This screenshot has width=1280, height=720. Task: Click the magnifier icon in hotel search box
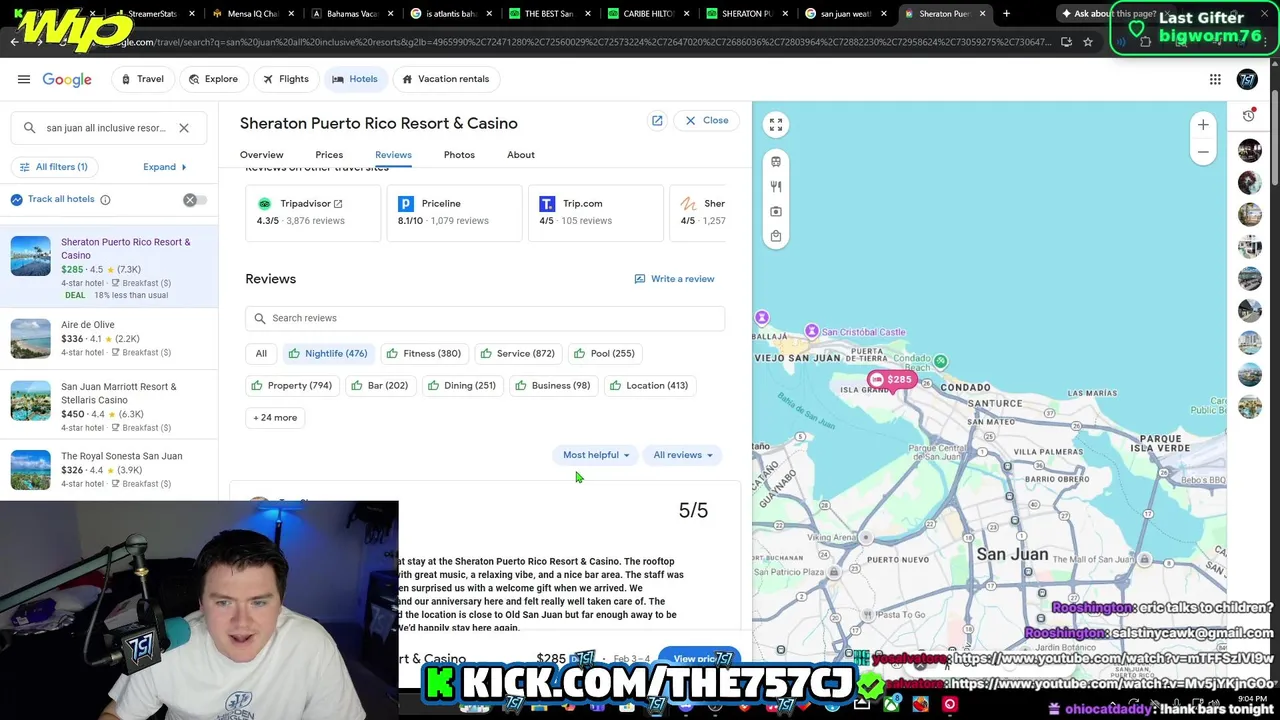(29, 128)
